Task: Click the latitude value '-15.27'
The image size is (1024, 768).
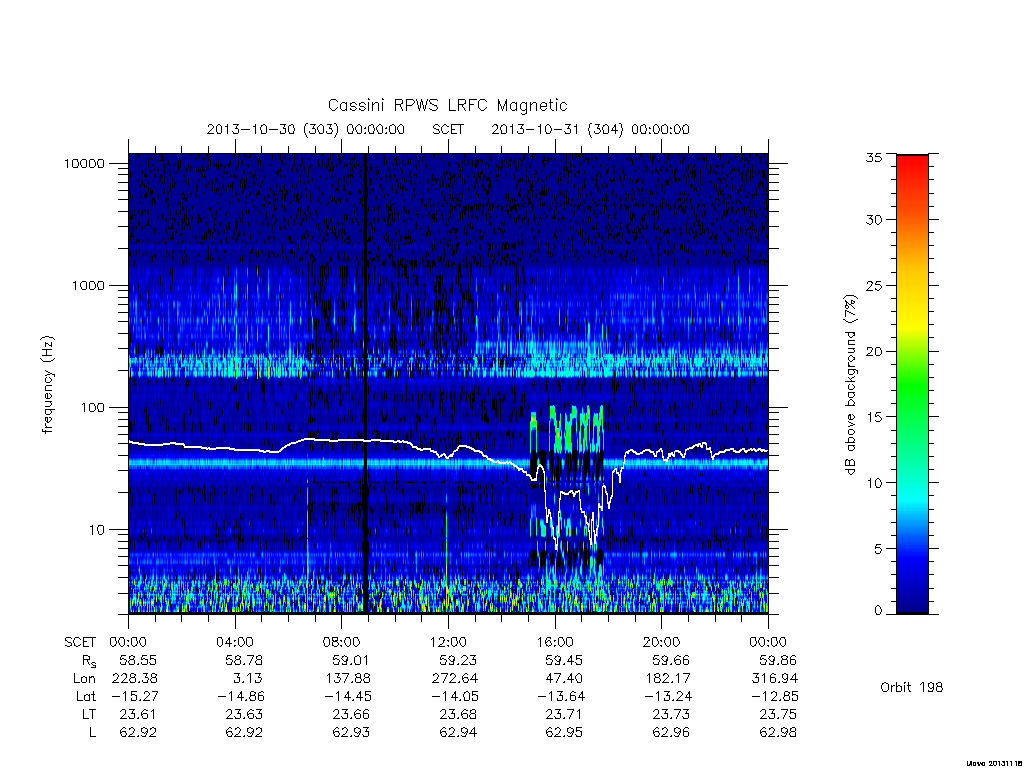Action: (133, 696)
